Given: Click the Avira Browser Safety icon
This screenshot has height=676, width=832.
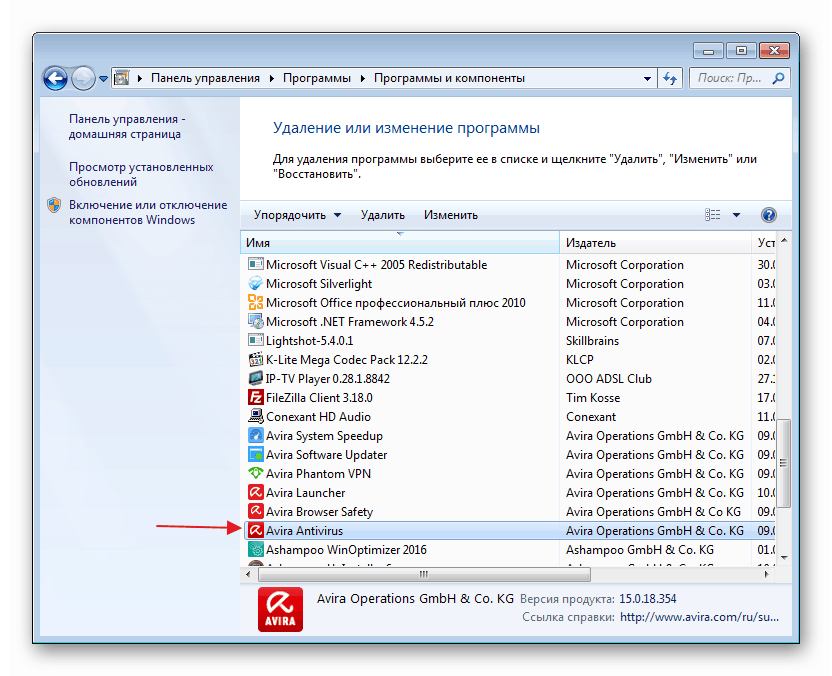Looking at the screenshot, I should (x=256, y=511).
